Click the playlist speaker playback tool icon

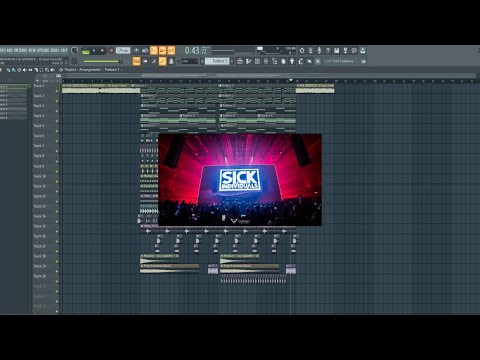(x=53, y=70)
